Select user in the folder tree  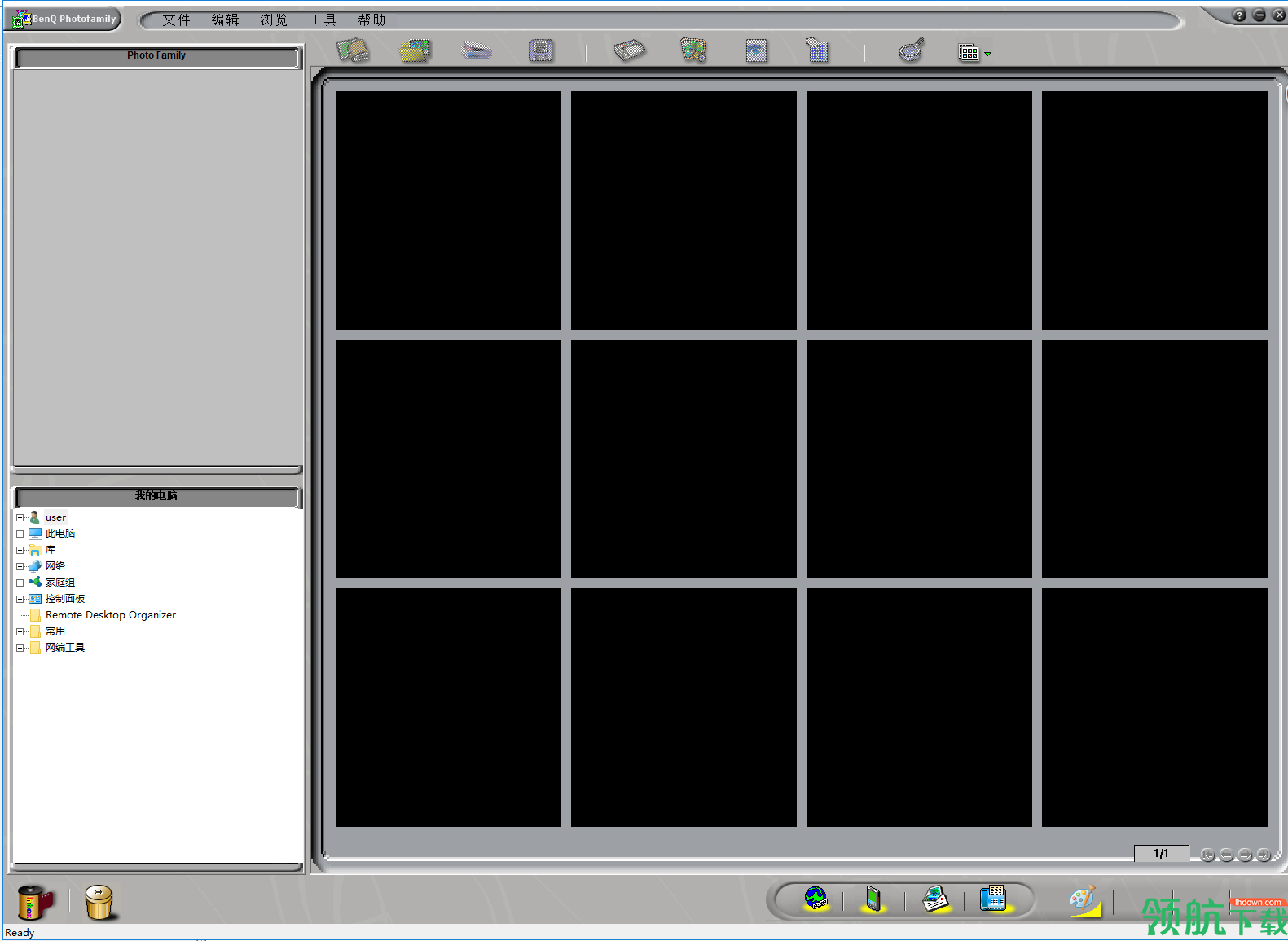tap(55, 517)
